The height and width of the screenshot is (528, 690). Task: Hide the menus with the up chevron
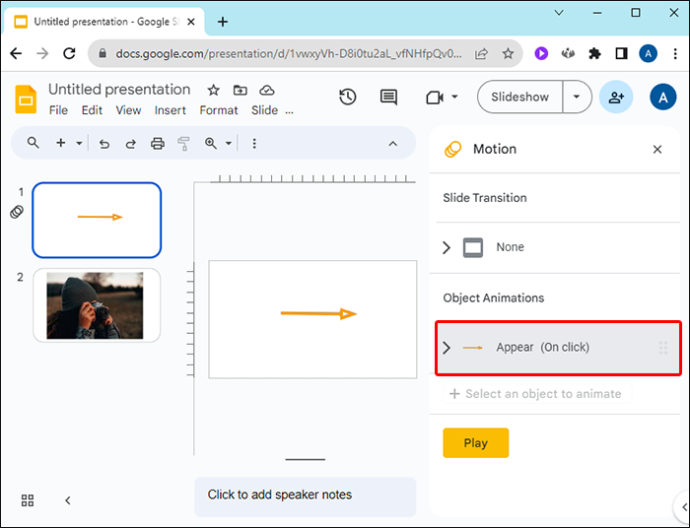click(x=393, y=144)
